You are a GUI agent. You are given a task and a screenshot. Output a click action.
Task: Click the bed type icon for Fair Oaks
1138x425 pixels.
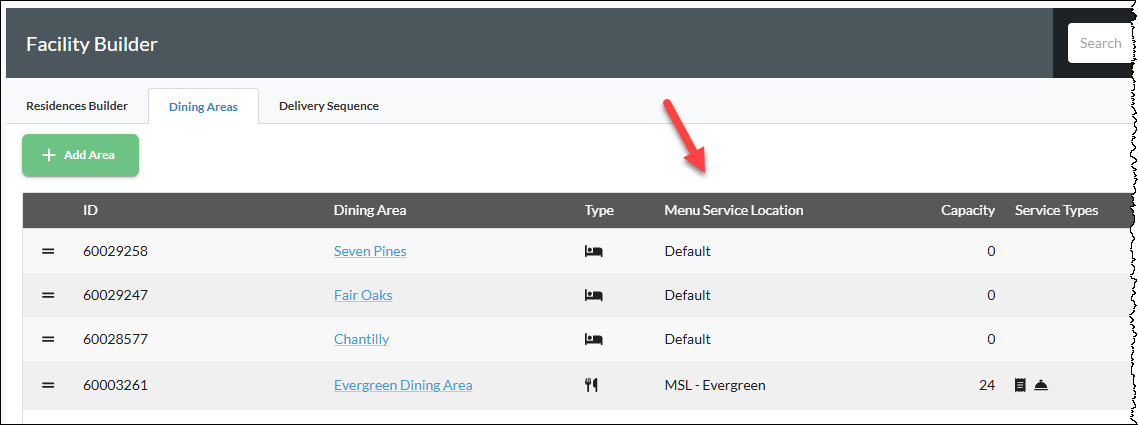tap(594, 295)
